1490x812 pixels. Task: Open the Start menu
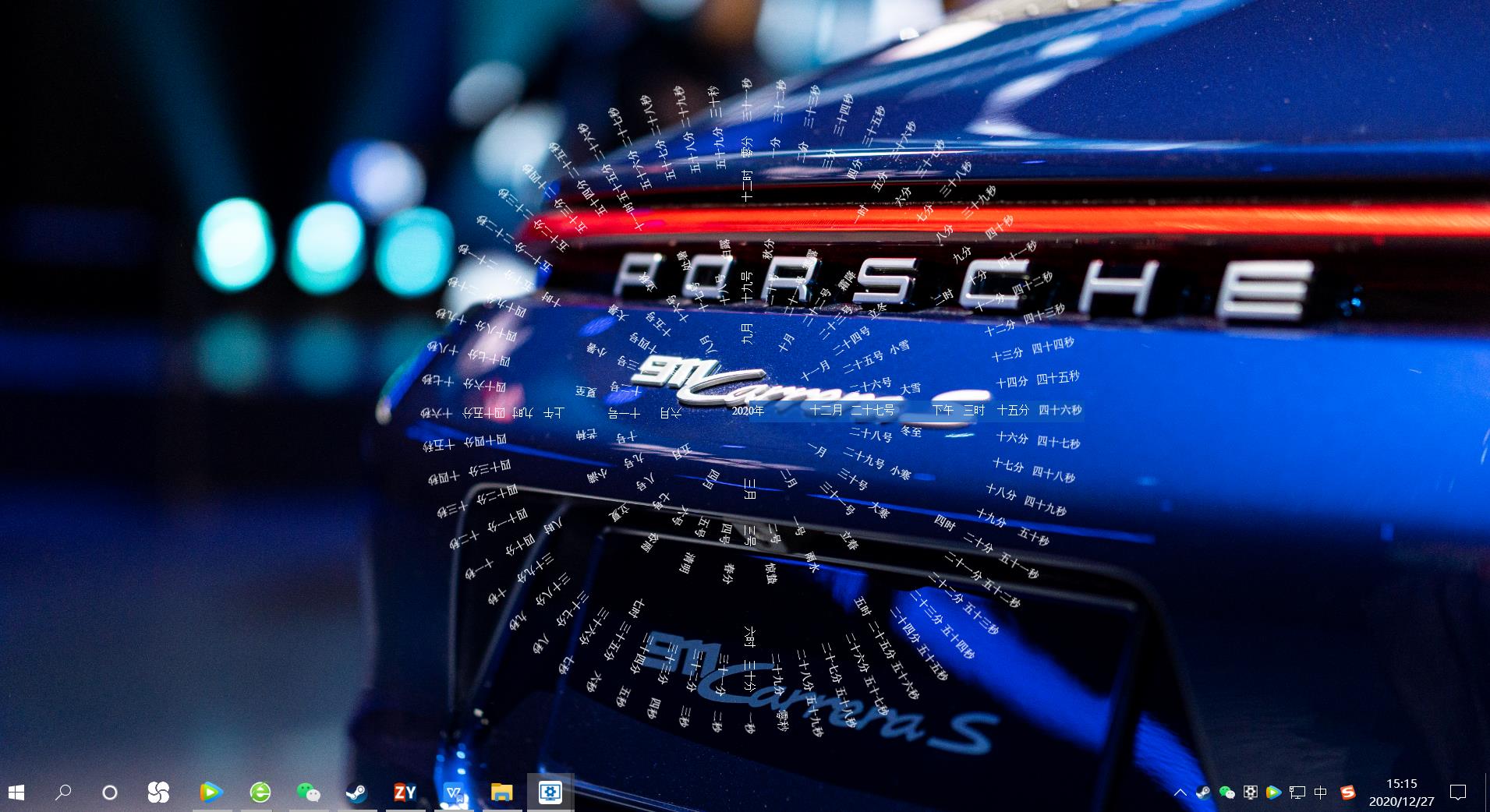(15, 793)
